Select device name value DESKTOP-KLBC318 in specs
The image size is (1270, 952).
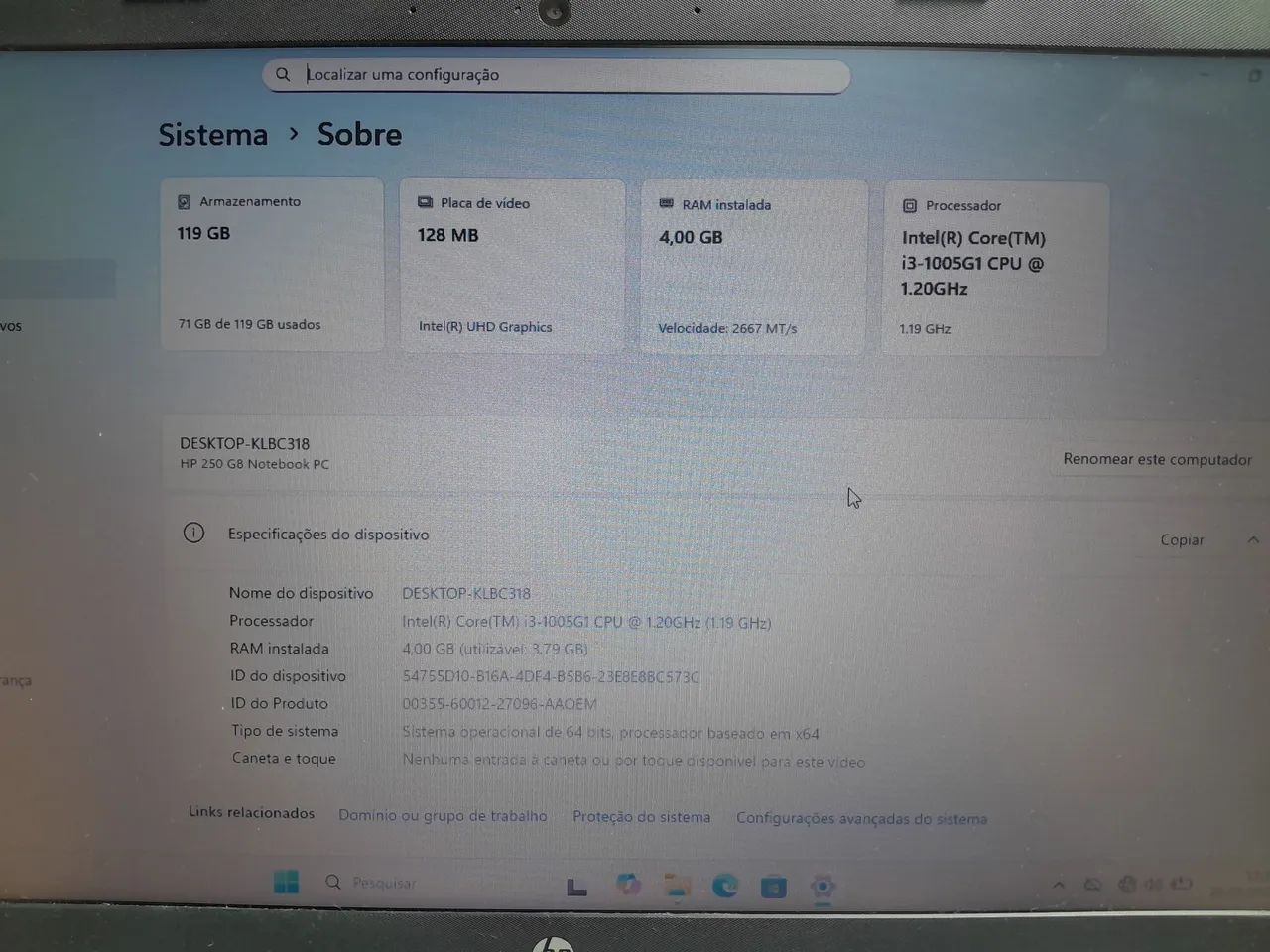tap(466, 593)
